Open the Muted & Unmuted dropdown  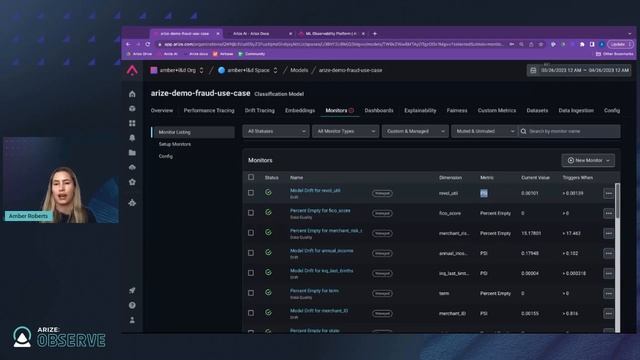tap(484, 131)
